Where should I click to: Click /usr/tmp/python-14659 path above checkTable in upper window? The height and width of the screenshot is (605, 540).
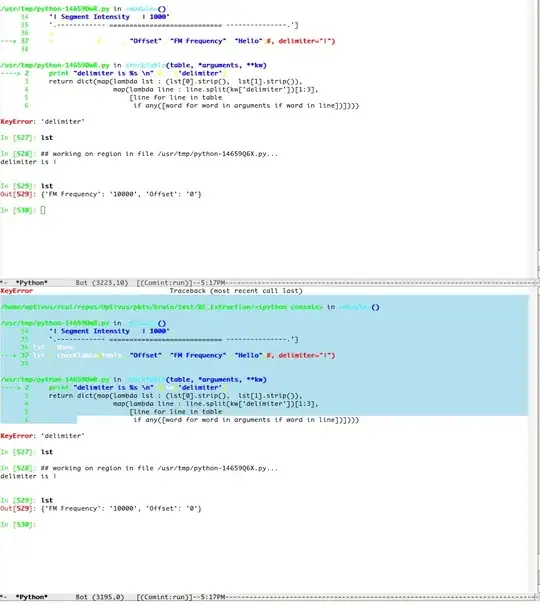tap(55, 65)
